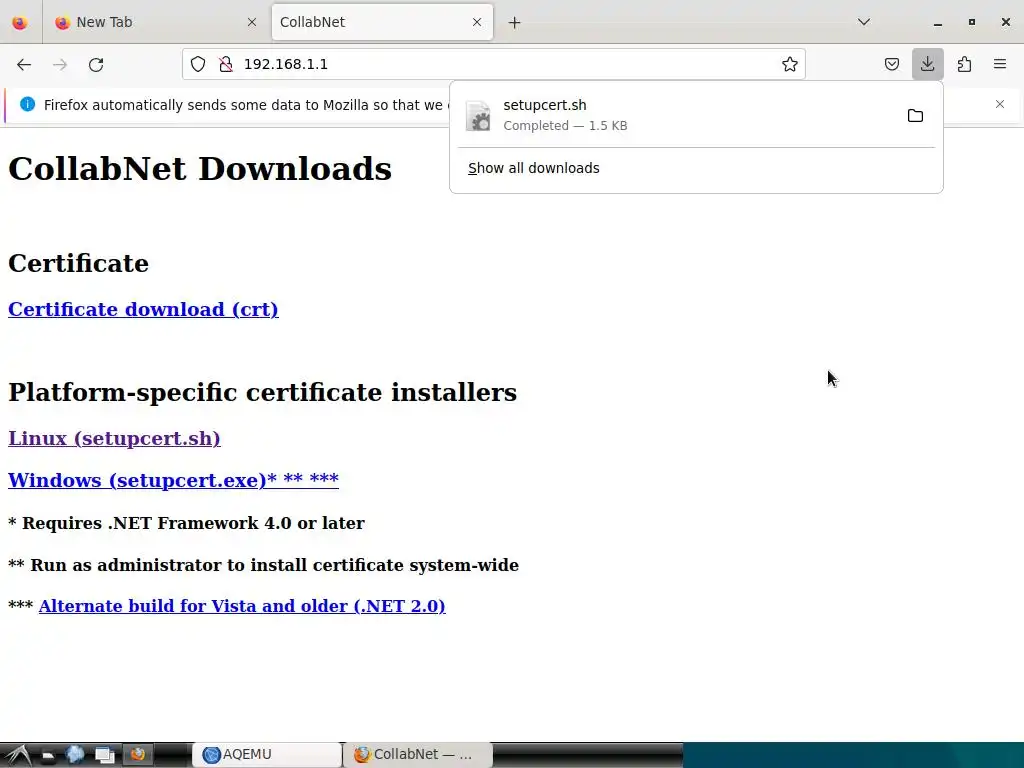Open the shield tracking protection icon
The height and width of the screenshot is (768, 1024).
pos(198,64)
